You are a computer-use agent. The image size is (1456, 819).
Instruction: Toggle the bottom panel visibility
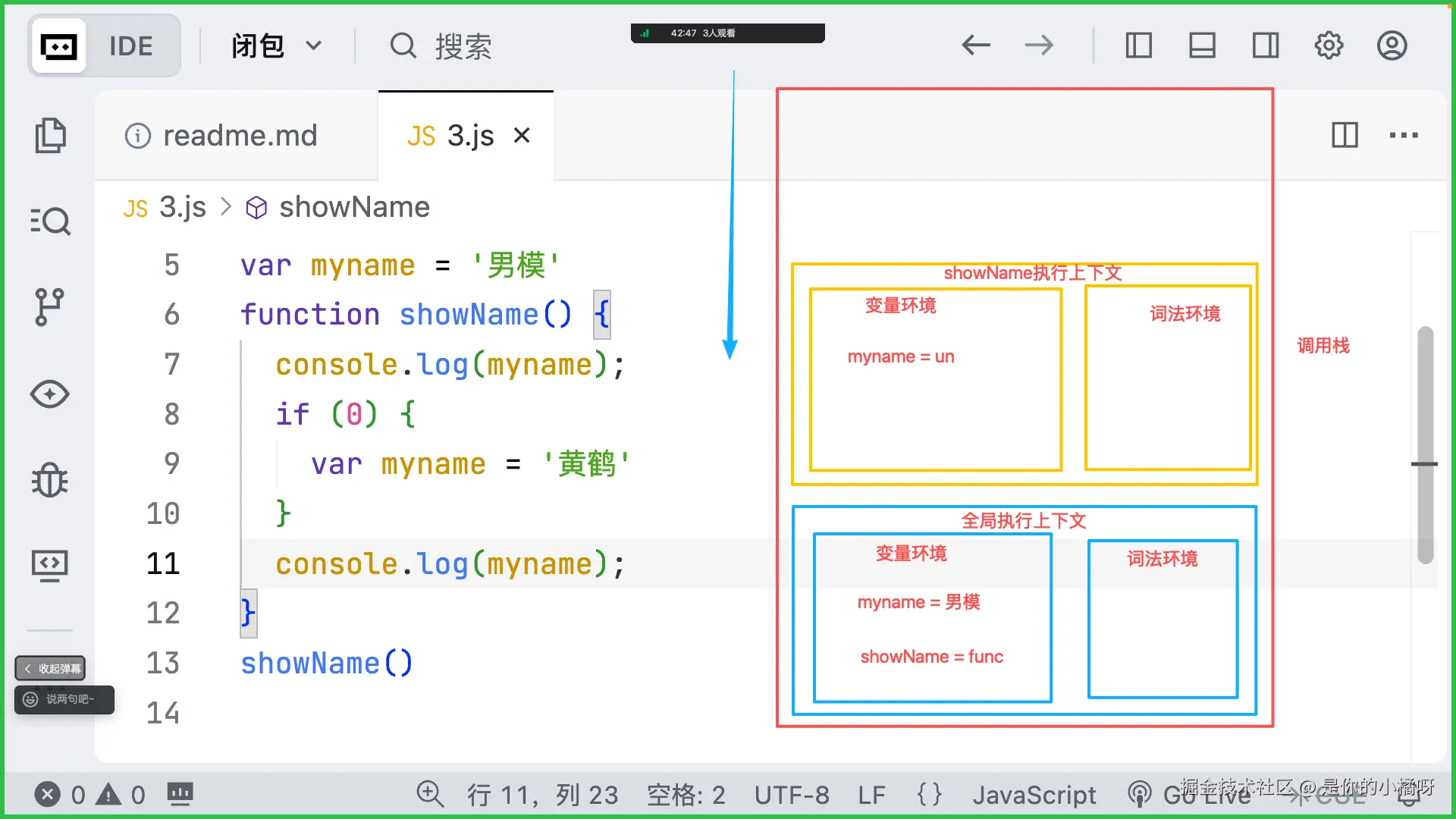coord(1202,45)
